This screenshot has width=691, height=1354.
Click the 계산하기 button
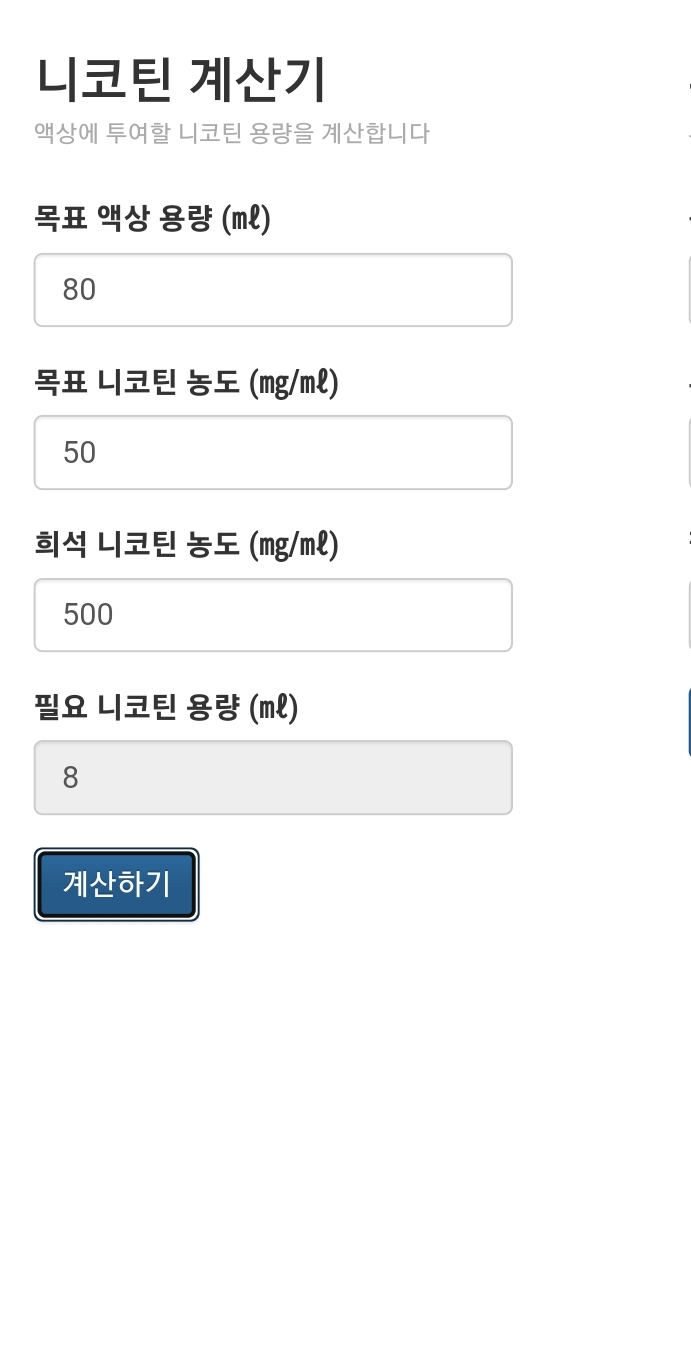(x=117, y=884)
